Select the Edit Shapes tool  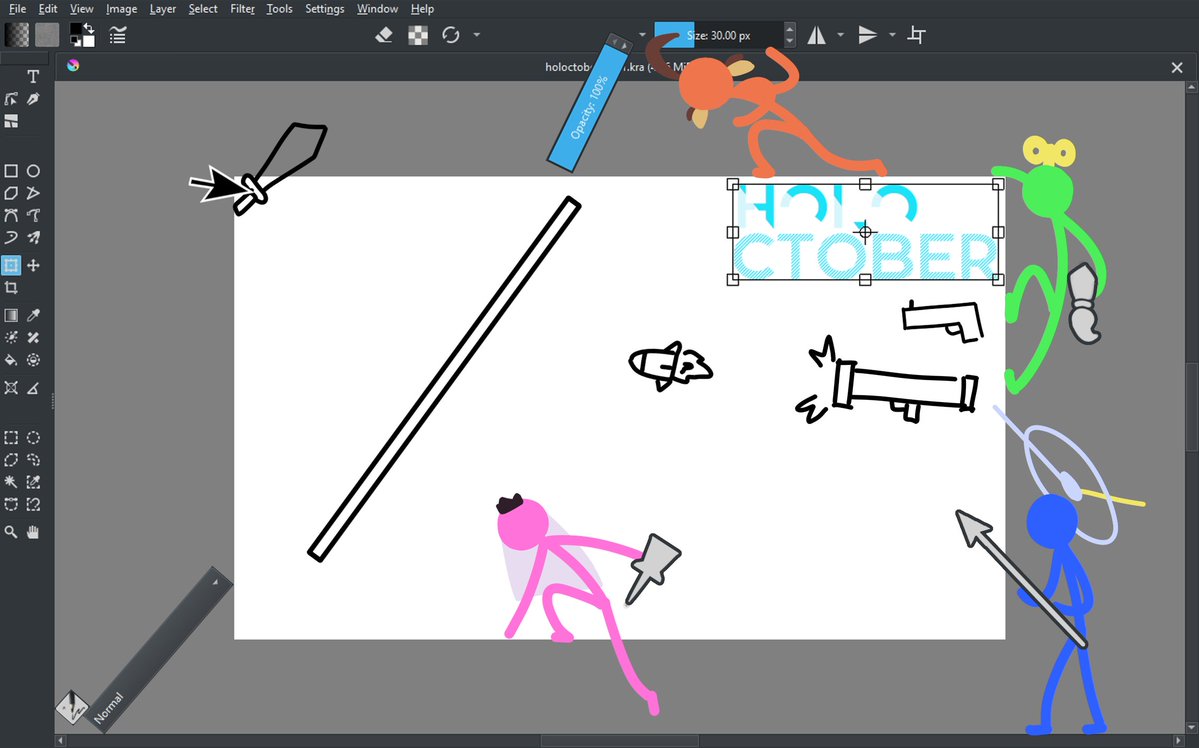tap(11, 99)
